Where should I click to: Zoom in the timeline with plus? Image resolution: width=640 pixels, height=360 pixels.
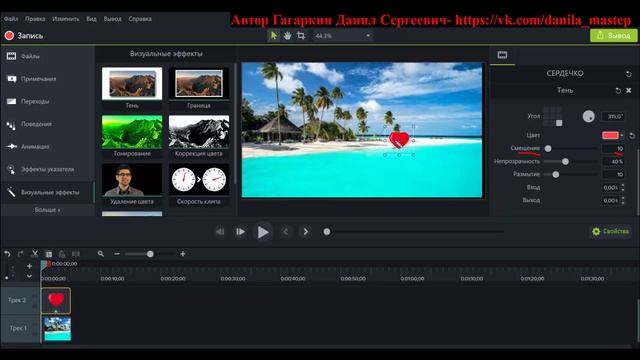click(x=183, y=254)
